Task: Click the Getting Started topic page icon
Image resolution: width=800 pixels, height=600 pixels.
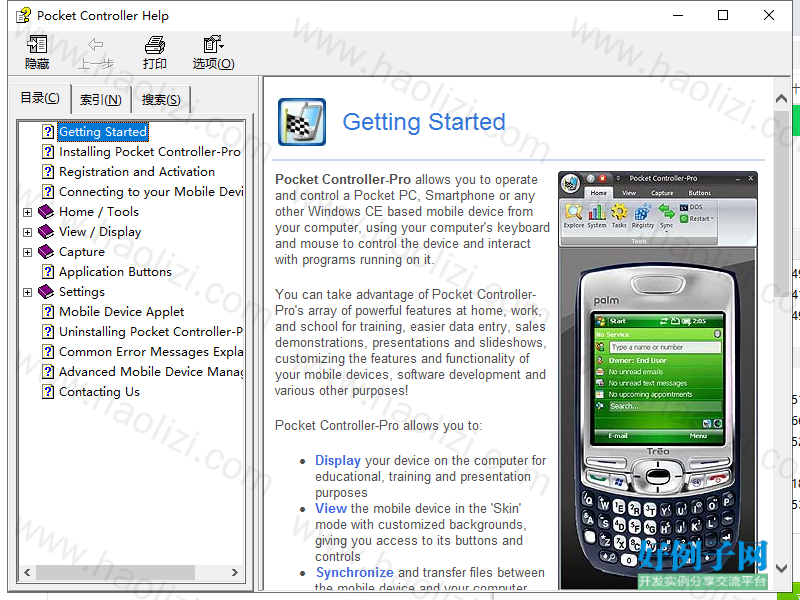Action: pos(47,132)
